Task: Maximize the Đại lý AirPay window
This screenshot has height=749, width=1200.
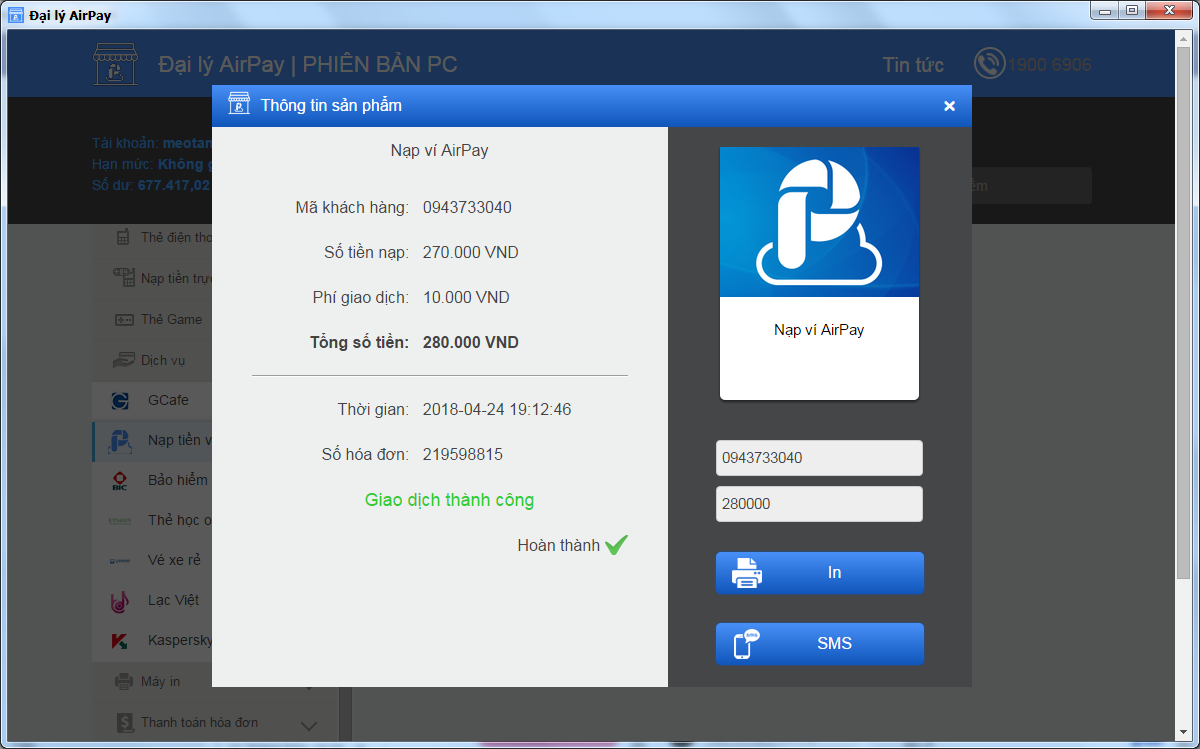Action: [x=1131, y=10]
